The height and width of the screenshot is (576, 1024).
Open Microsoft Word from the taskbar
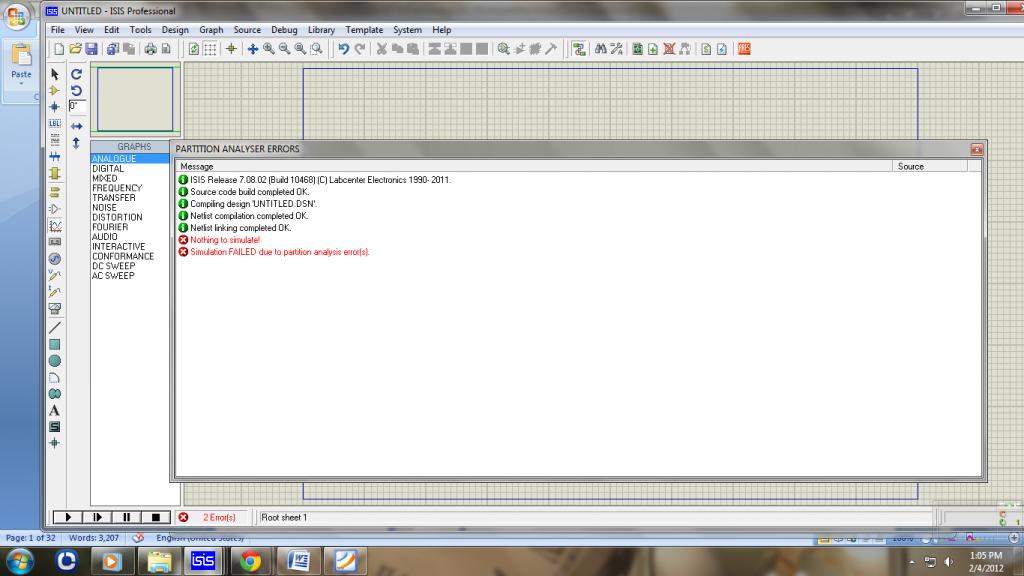point(298,561)
